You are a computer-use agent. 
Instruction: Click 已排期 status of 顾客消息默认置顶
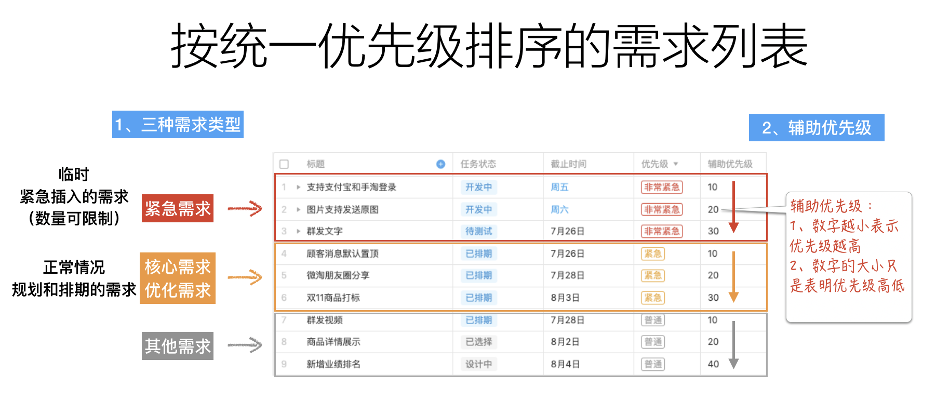tap(479, 254)
